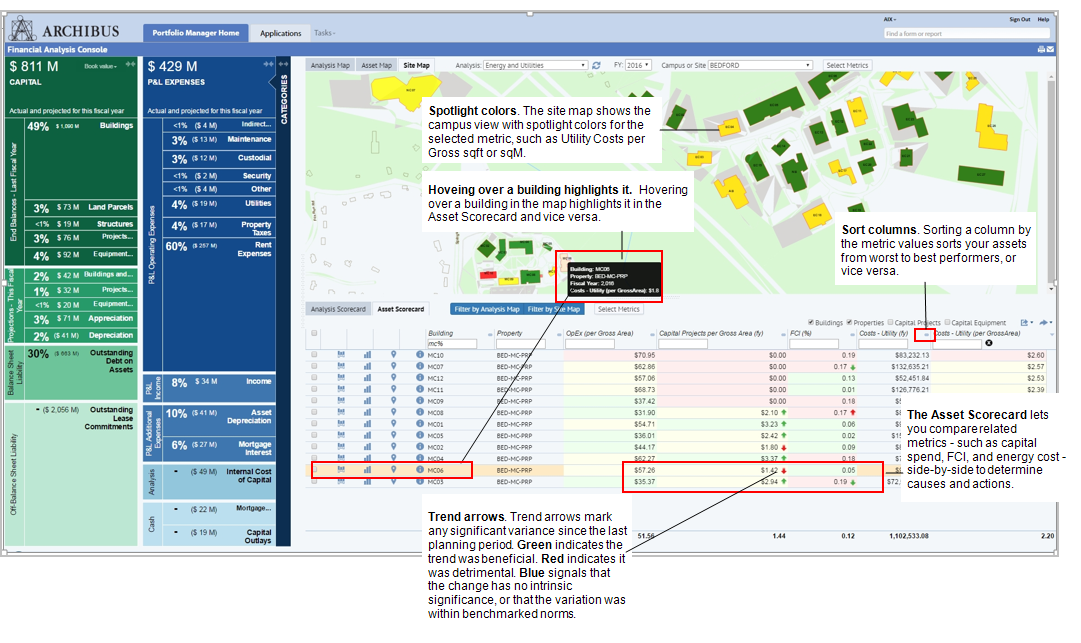
Task: Click the Categories panel expand arrows
Action: click(283, 64)
